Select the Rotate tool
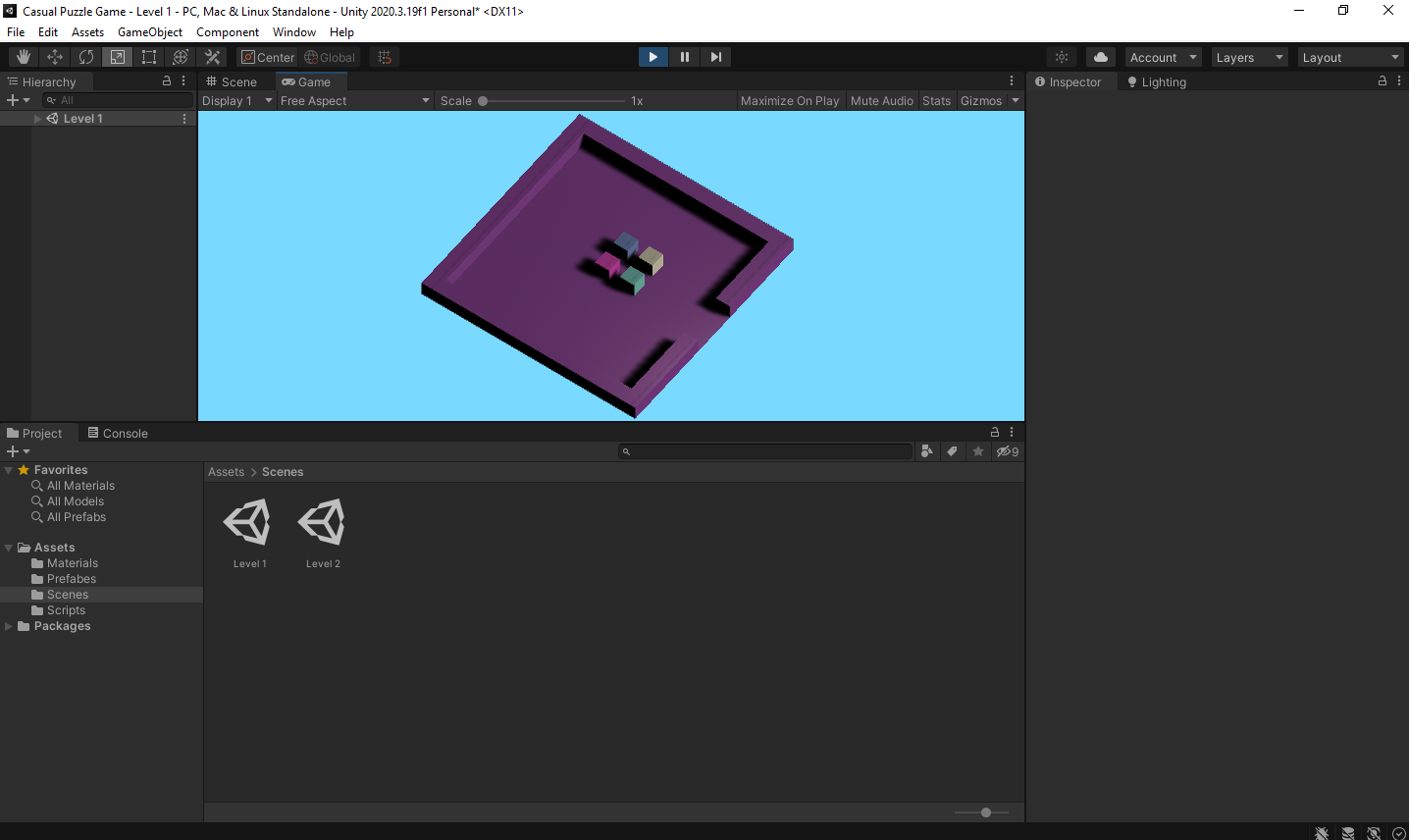Viewport: 1409px width, 840px height. (86, 57)
